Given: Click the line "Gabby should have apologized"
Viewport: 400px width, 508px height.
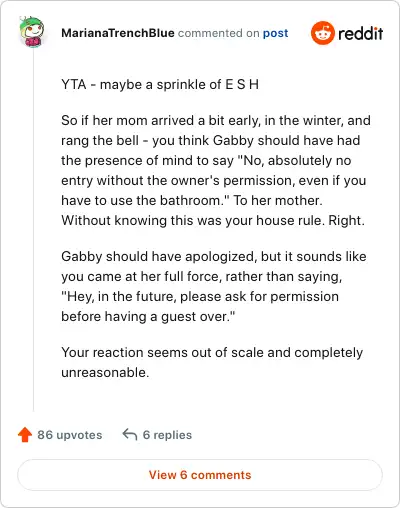Looking at the screenshot, I should (214, 256).
